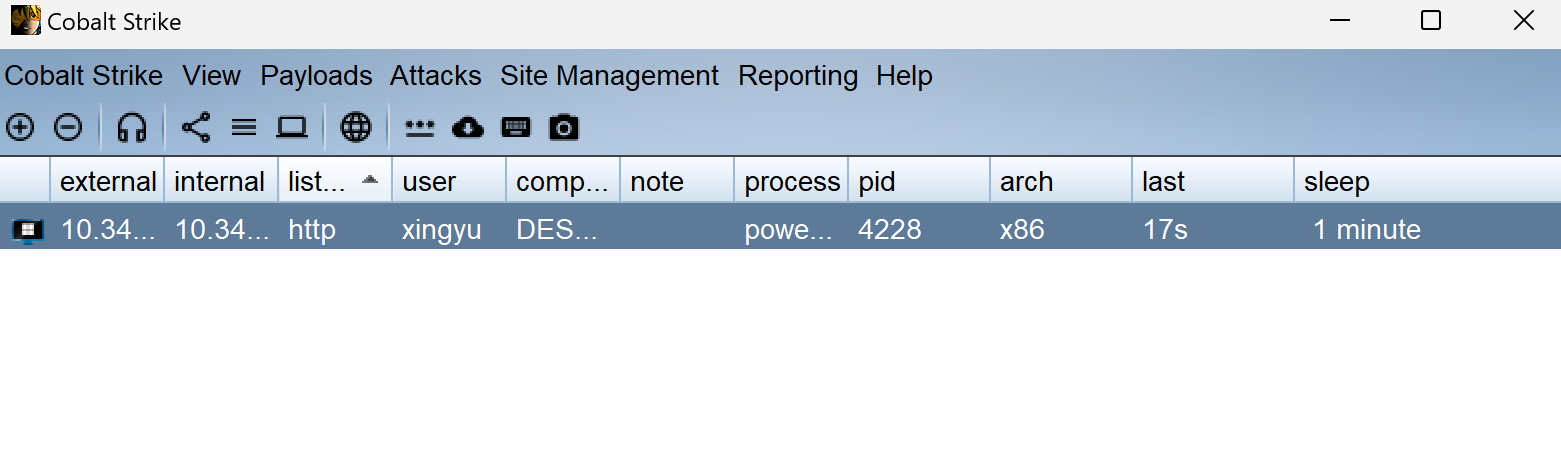Select the arch cell x86
1561x463 pixels.
(x=1062, y=230)
